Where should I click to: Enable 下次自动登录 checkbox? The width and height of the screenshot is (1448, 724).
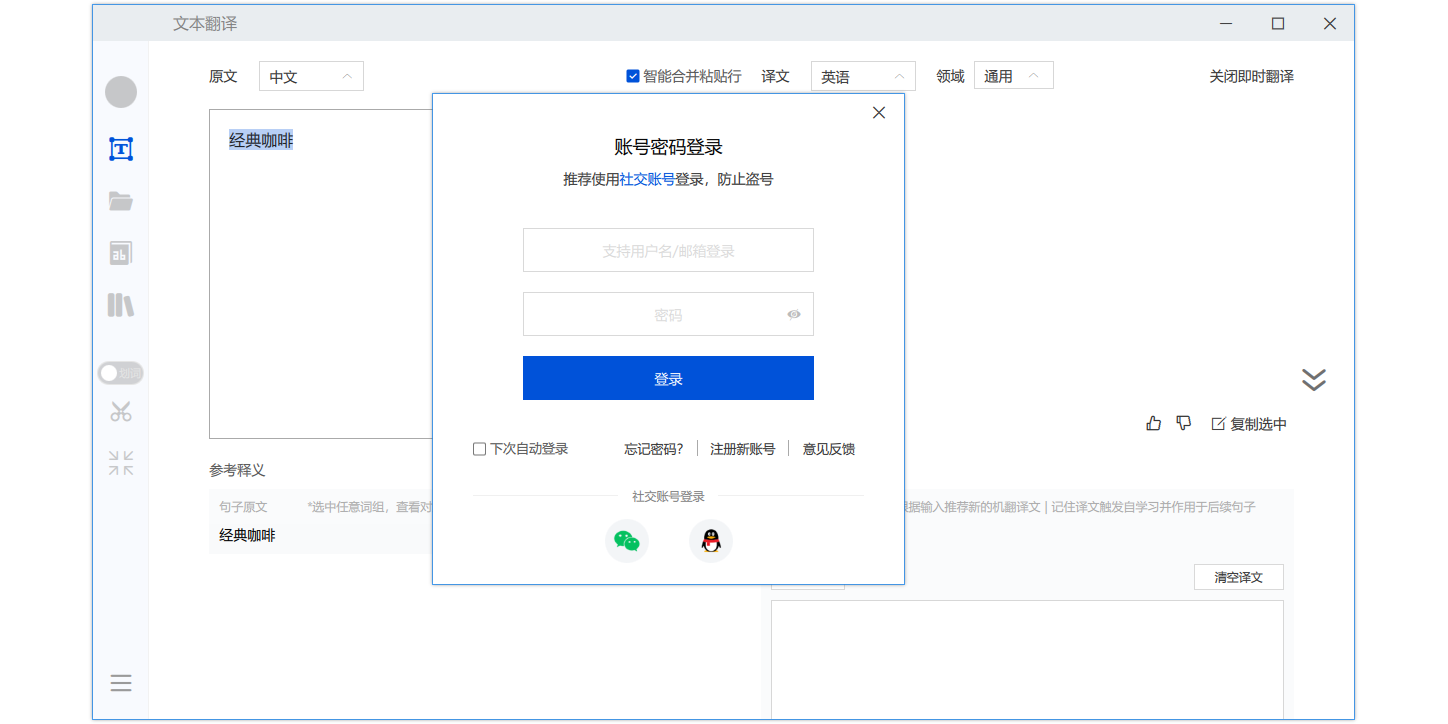point(480,449)
